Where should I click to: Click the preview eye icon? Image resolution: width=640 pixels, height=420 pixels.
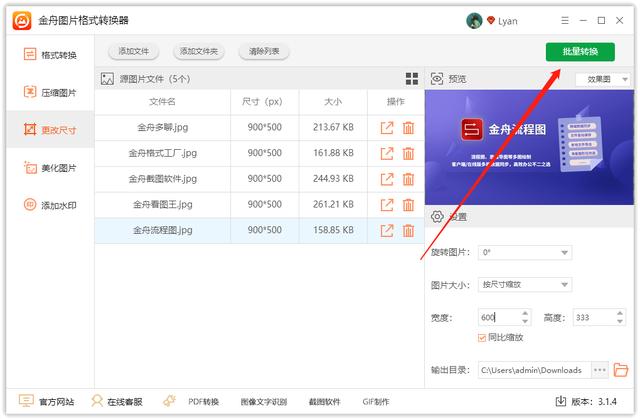pyautogui.click(x=437, y=79)
